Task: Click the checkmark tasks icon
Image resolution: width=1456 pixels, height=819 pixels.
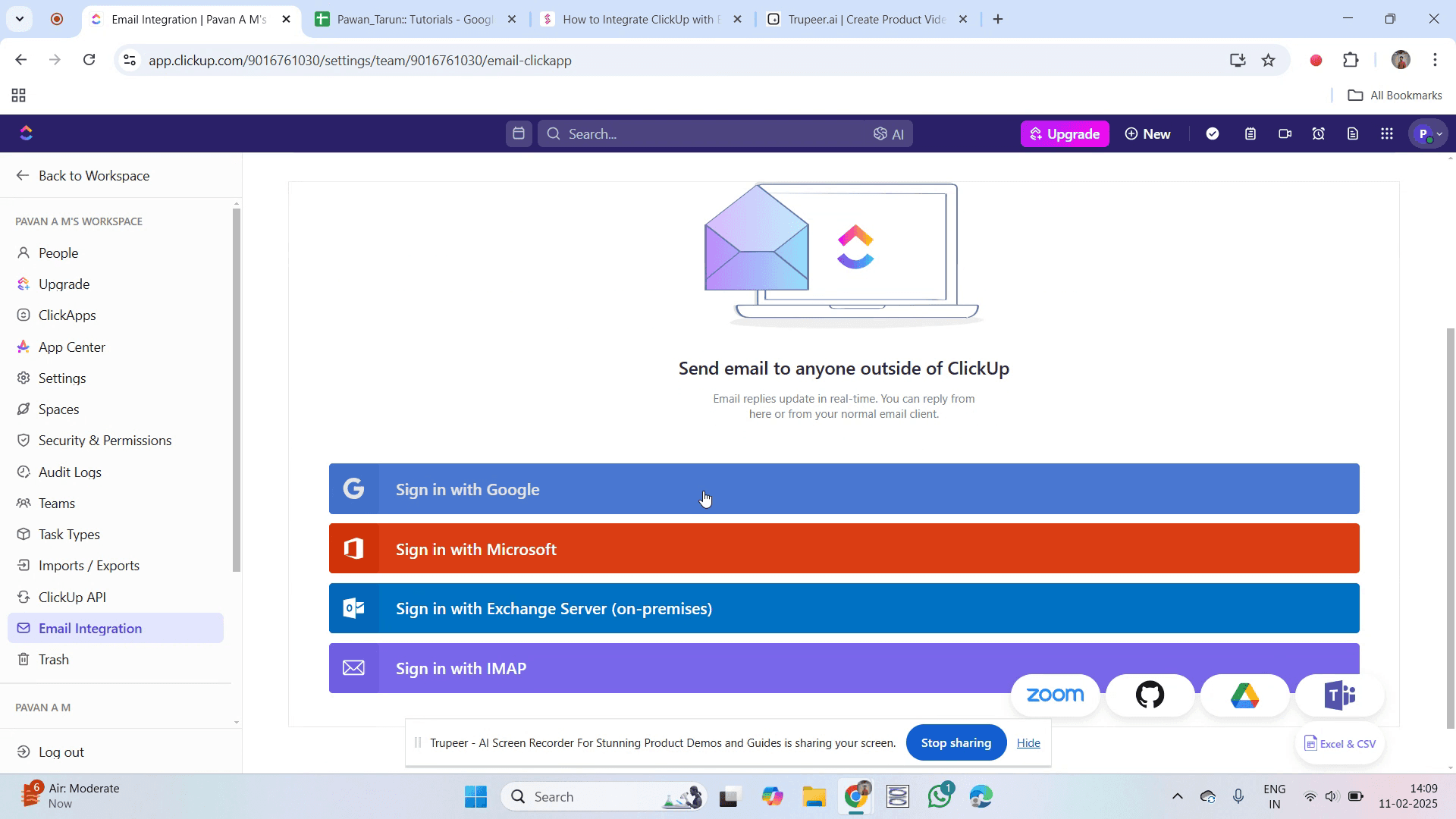Action: [x=1213, y=134]
